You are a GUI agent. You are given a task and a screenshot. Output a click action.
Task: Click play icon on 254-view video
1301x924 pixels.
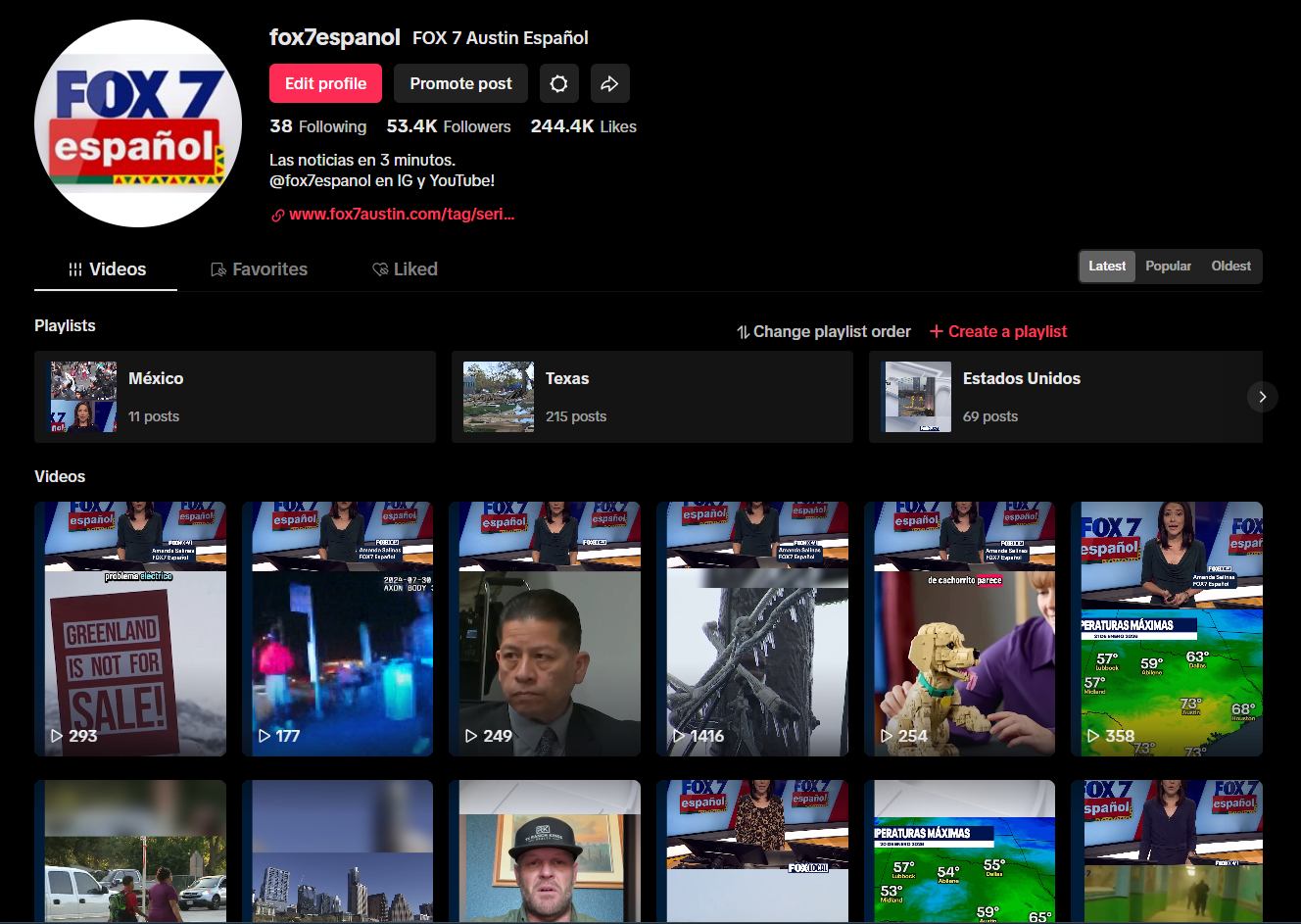[887, 736]
